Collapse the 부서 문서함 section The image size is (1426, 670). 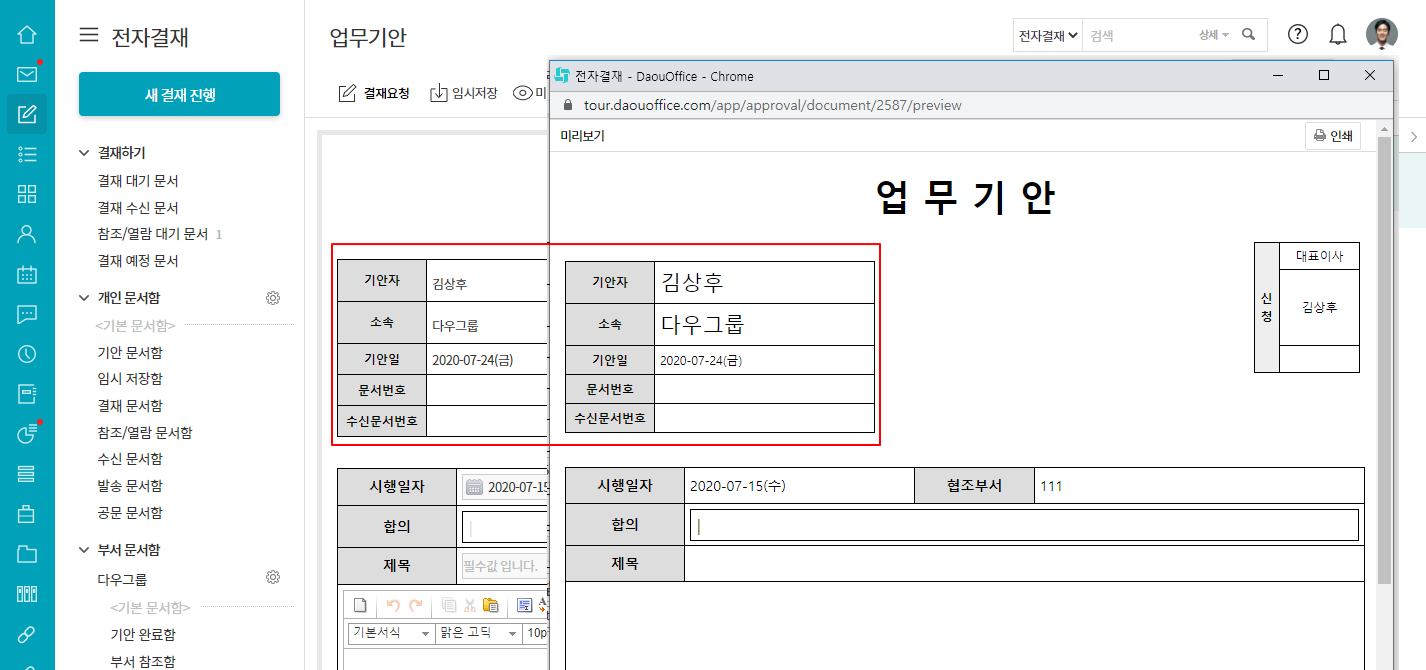(x=84, y=550)
